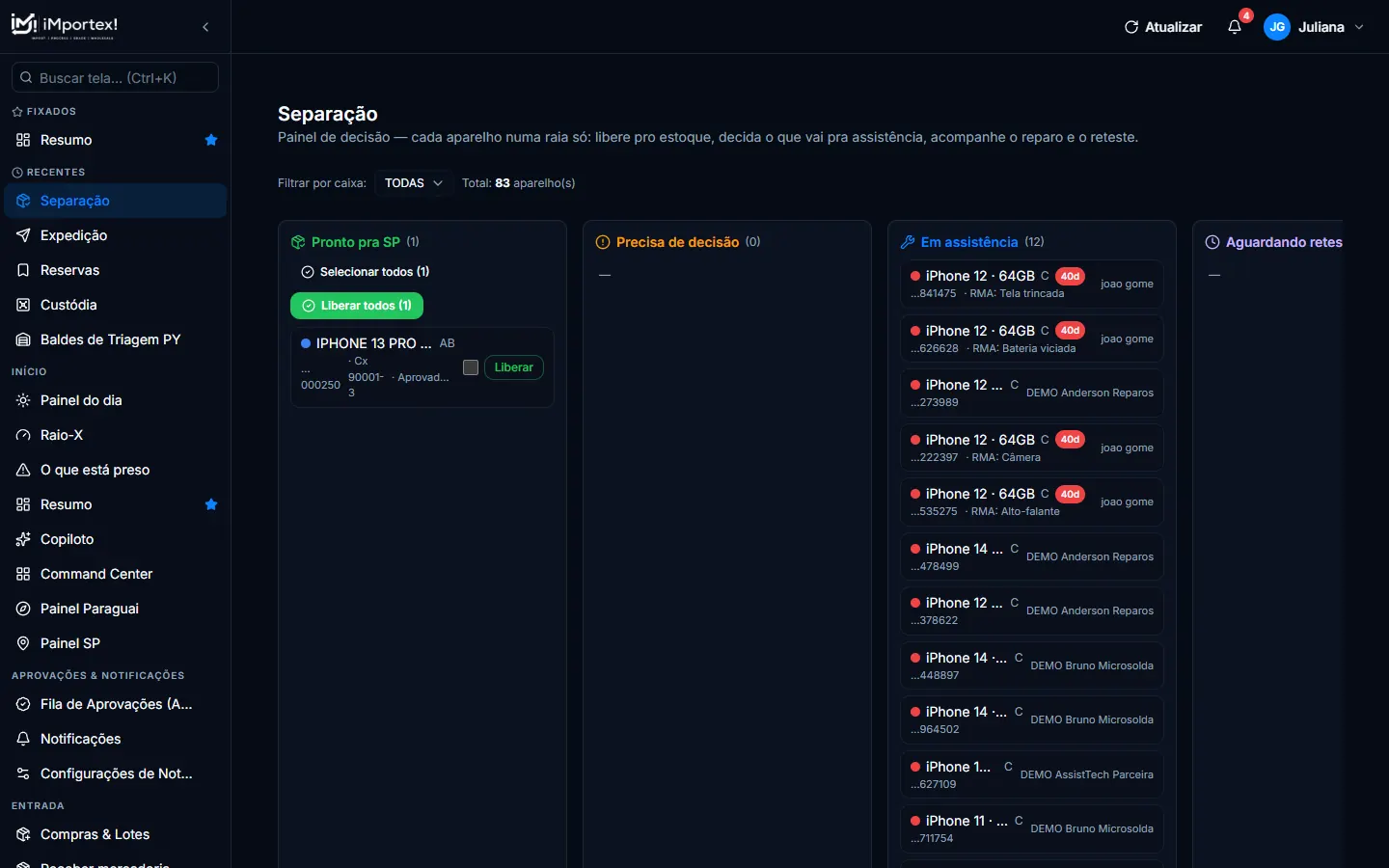
Task: Open the iPhone 12 card with RMA Câmera
Action: click(1032, 448)
